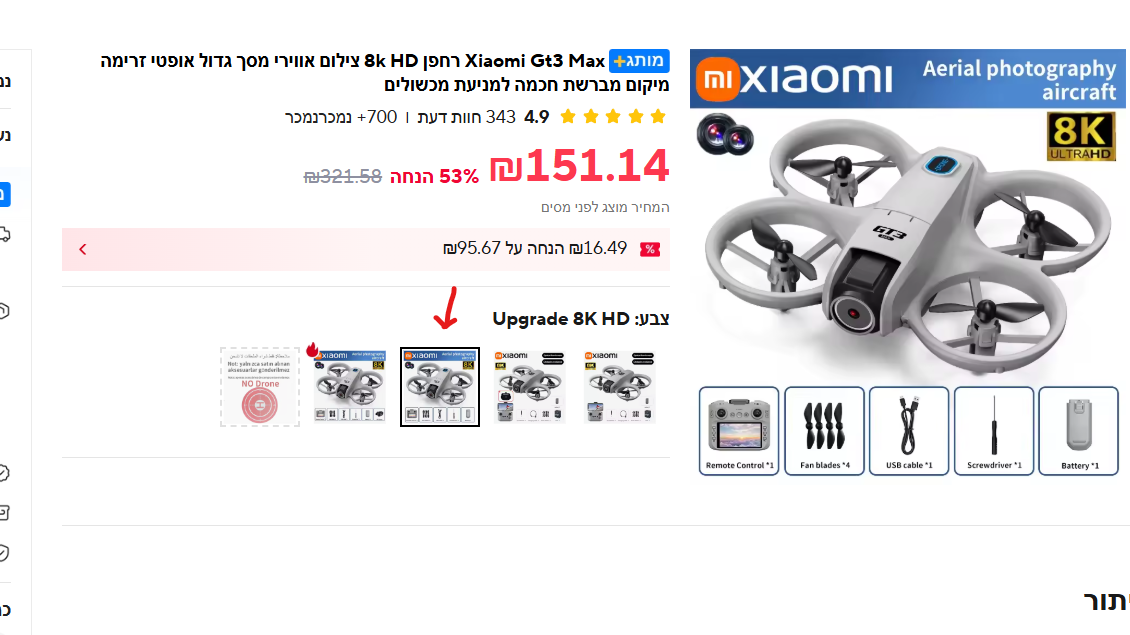Click the yellow star rating icons
This screenshot has width=1130, height=635.
613,117
